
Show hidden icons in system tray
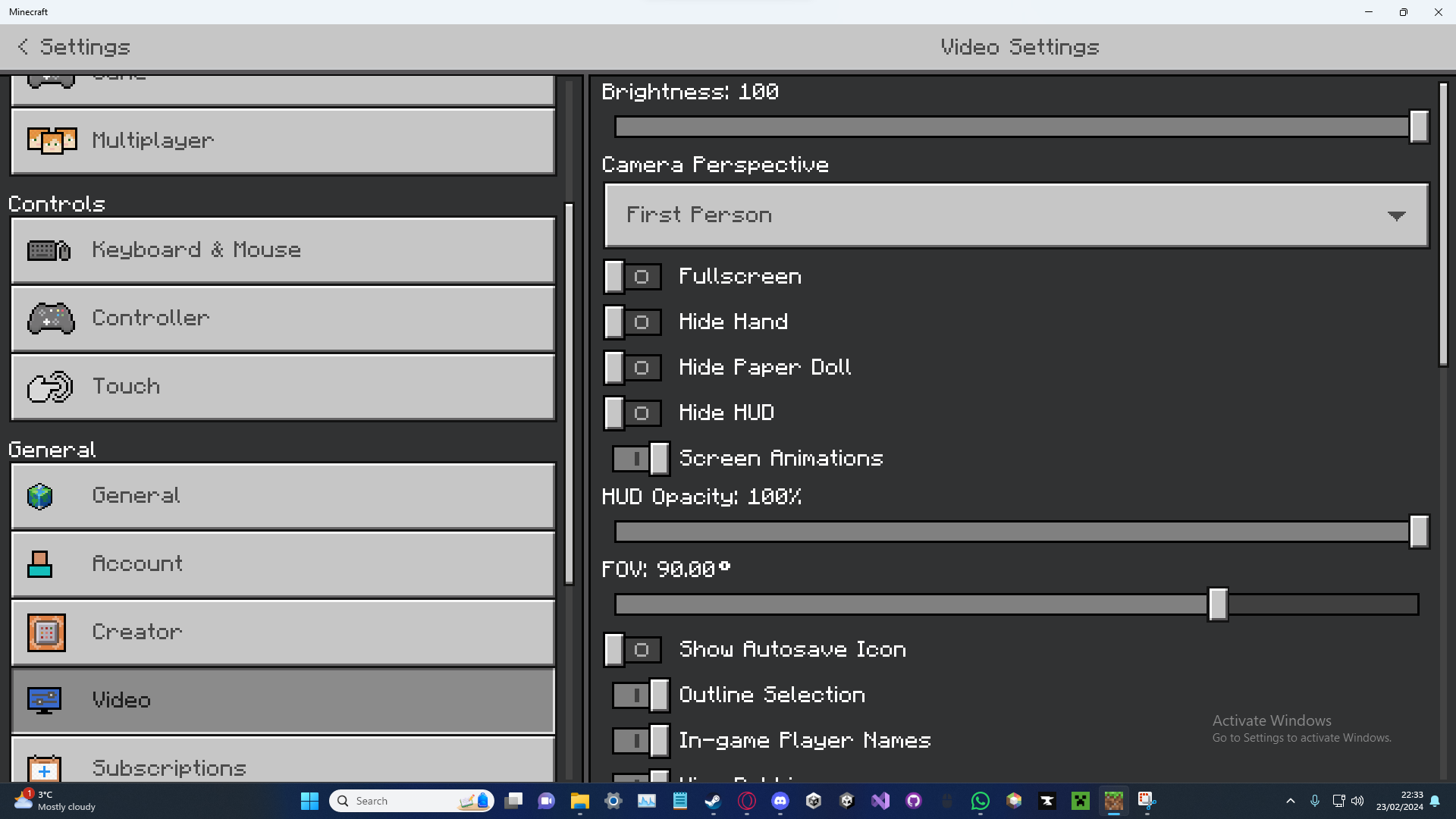tap(1290, 801)
